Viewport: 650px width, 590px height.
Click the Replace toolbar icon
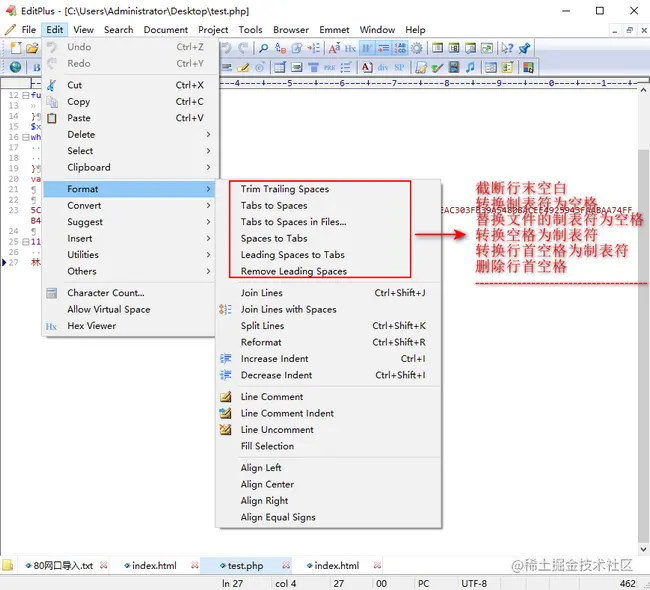click(x=280, y=48)
